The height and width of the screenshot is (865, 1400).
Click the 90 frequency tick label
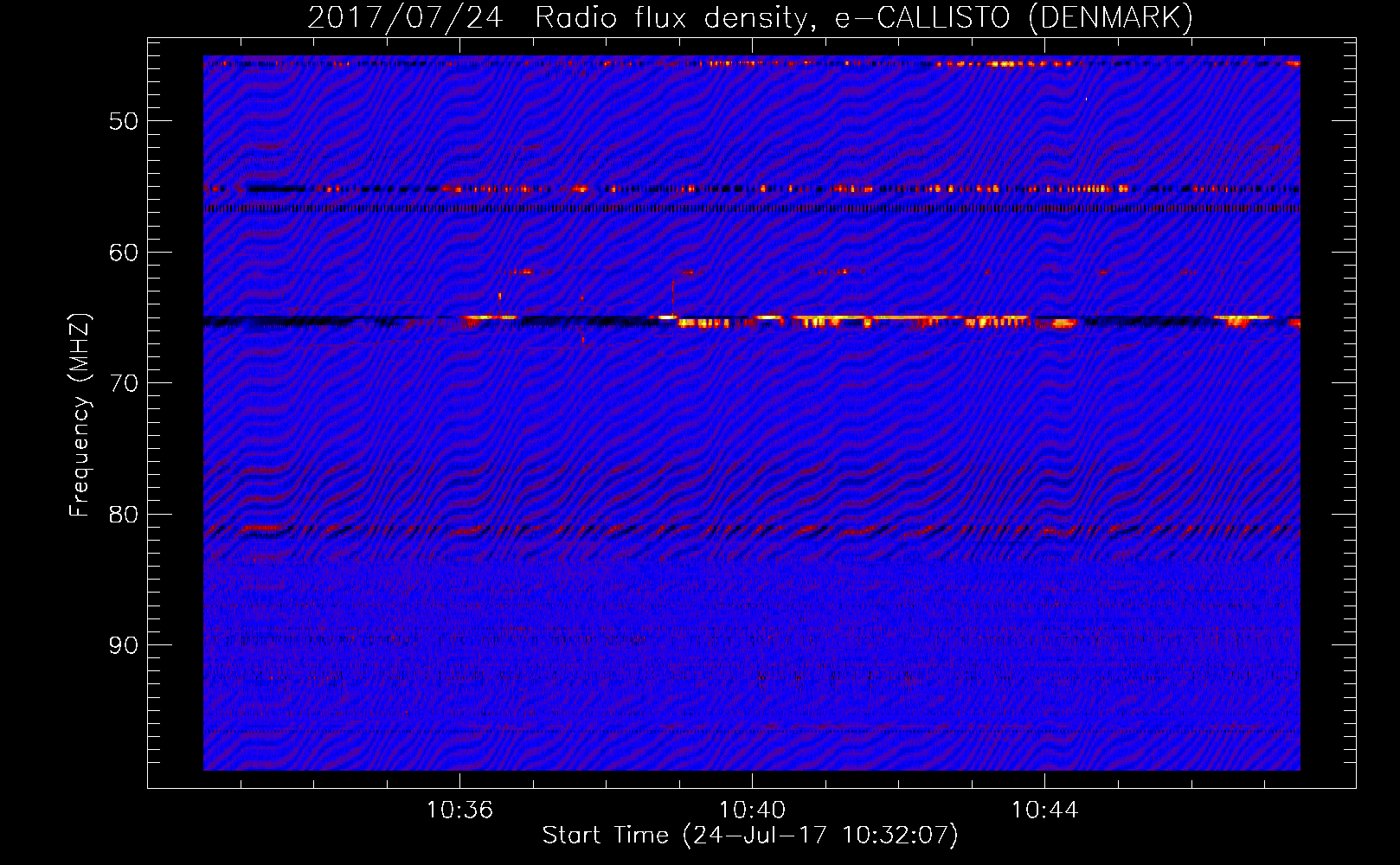124,645
